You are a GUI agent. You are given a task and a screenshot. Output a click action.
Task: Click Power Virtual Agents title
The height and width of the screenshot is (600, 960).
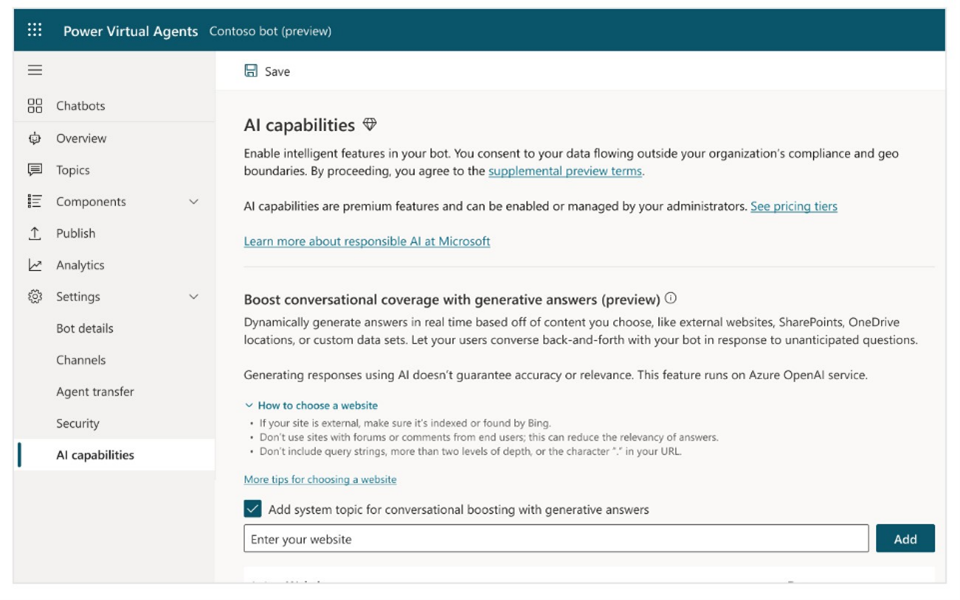click(130, 31)
